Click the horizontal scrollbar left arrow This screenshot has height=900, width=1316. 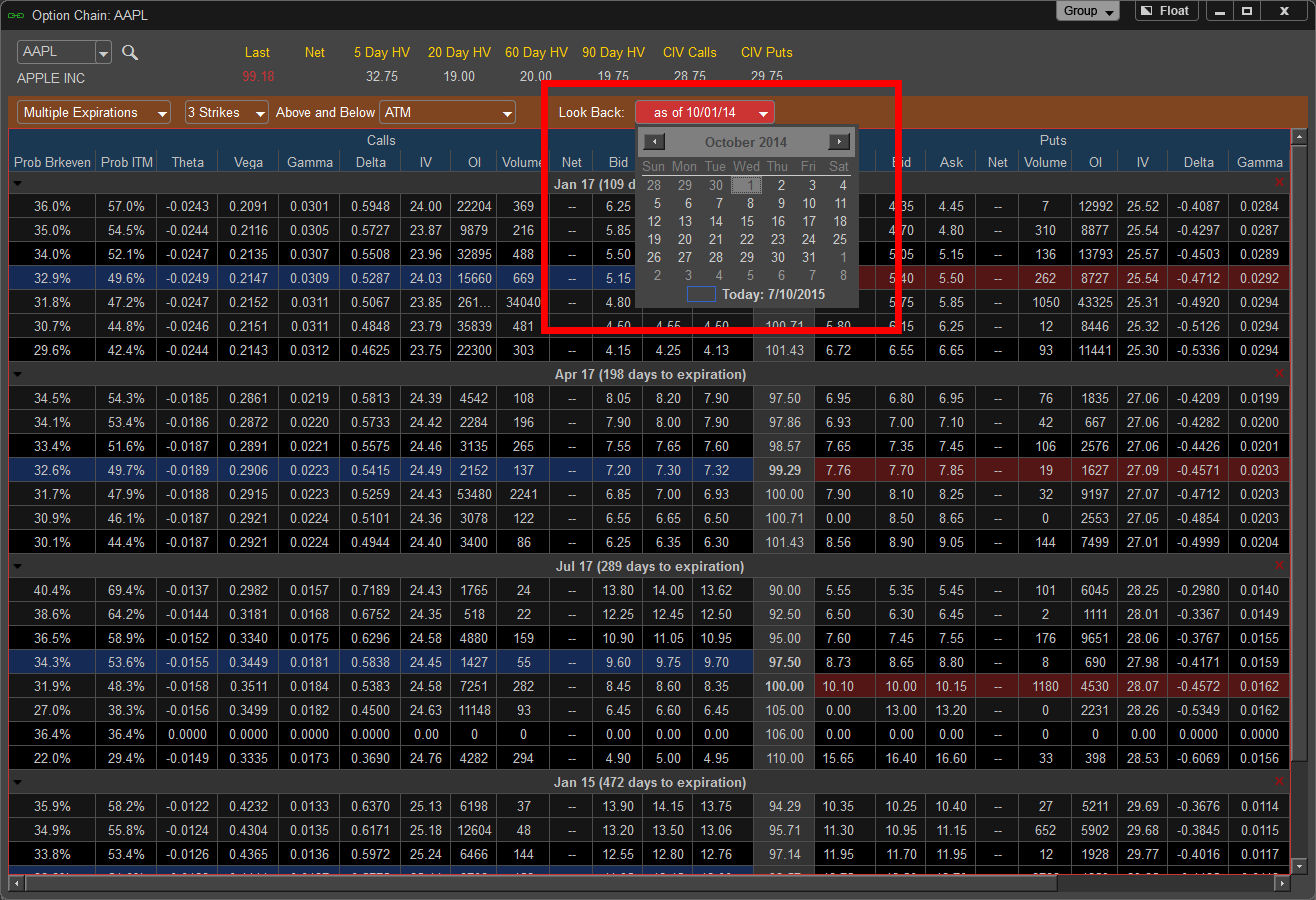click(x=17, y=884)
